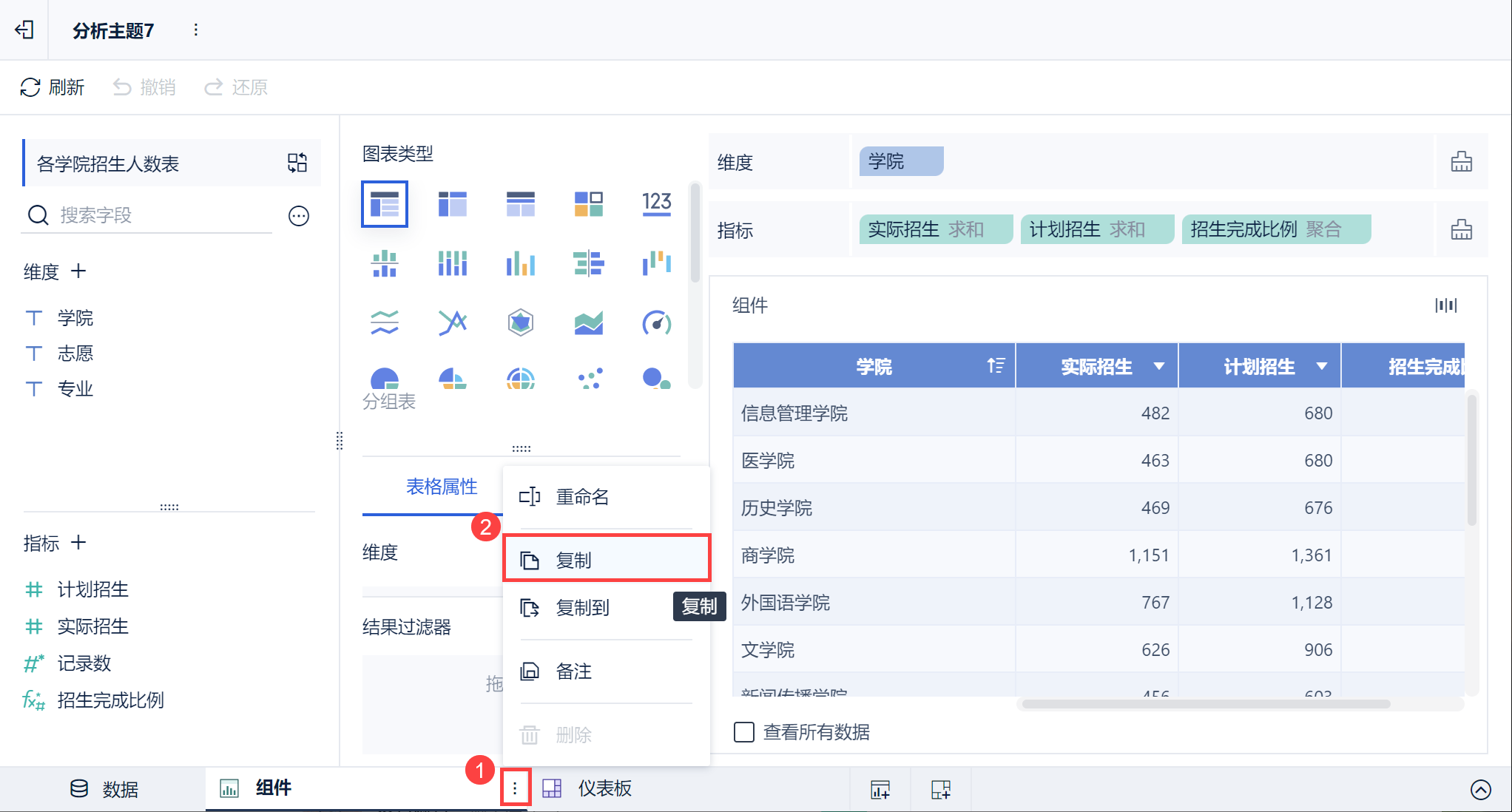The width and height of the screenshot is (1512, 812).
Task: Click the field options ellipsis next to search
Action: pyautogui.click(x=299, y=216)
